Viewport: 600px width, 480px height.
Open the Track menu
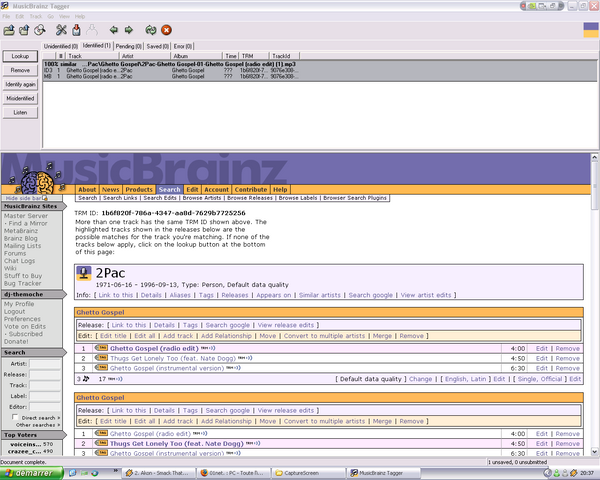pos(36,16)
